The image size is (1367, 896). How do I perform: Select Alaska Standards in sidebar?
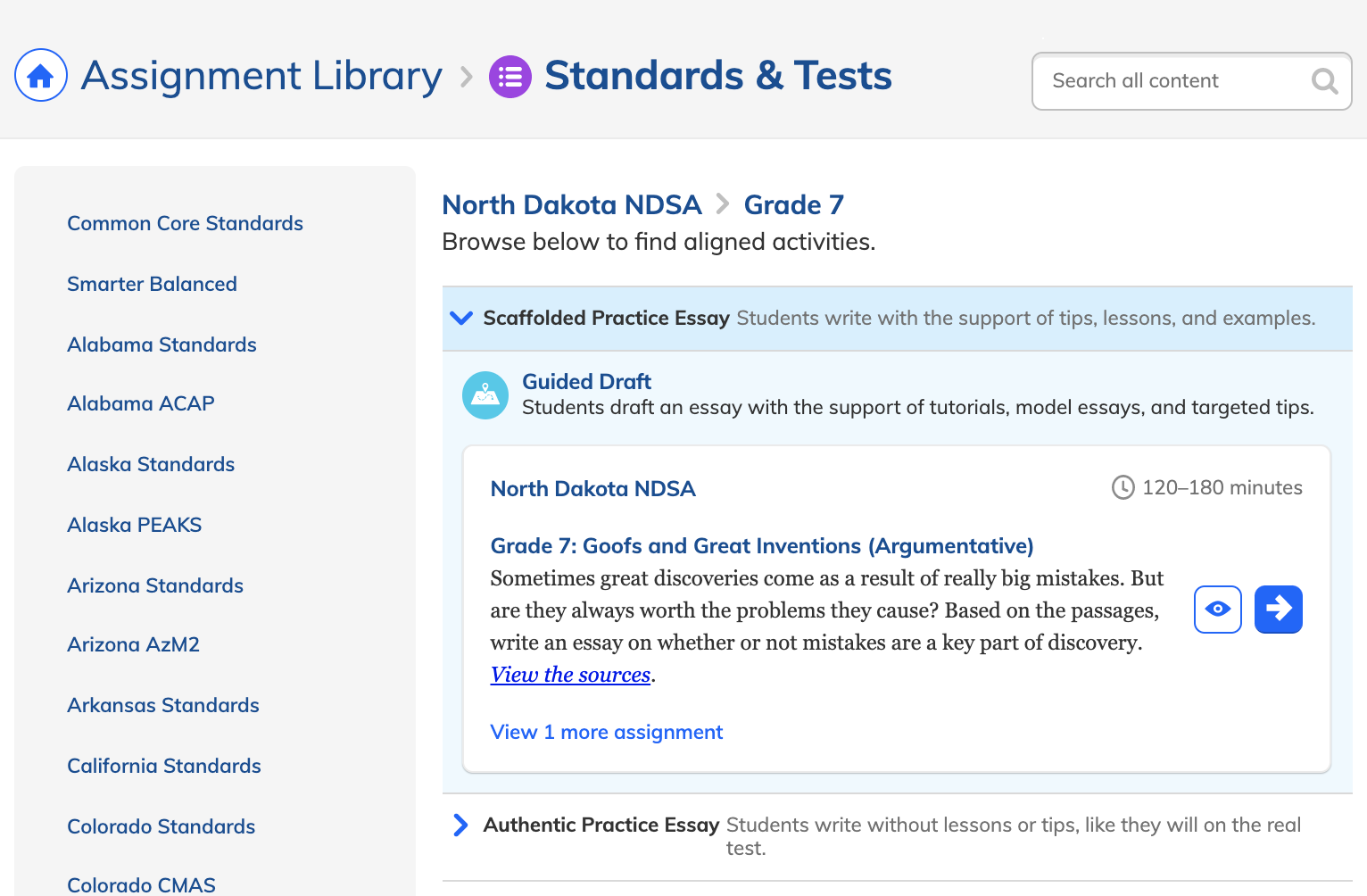click(151, 464)
